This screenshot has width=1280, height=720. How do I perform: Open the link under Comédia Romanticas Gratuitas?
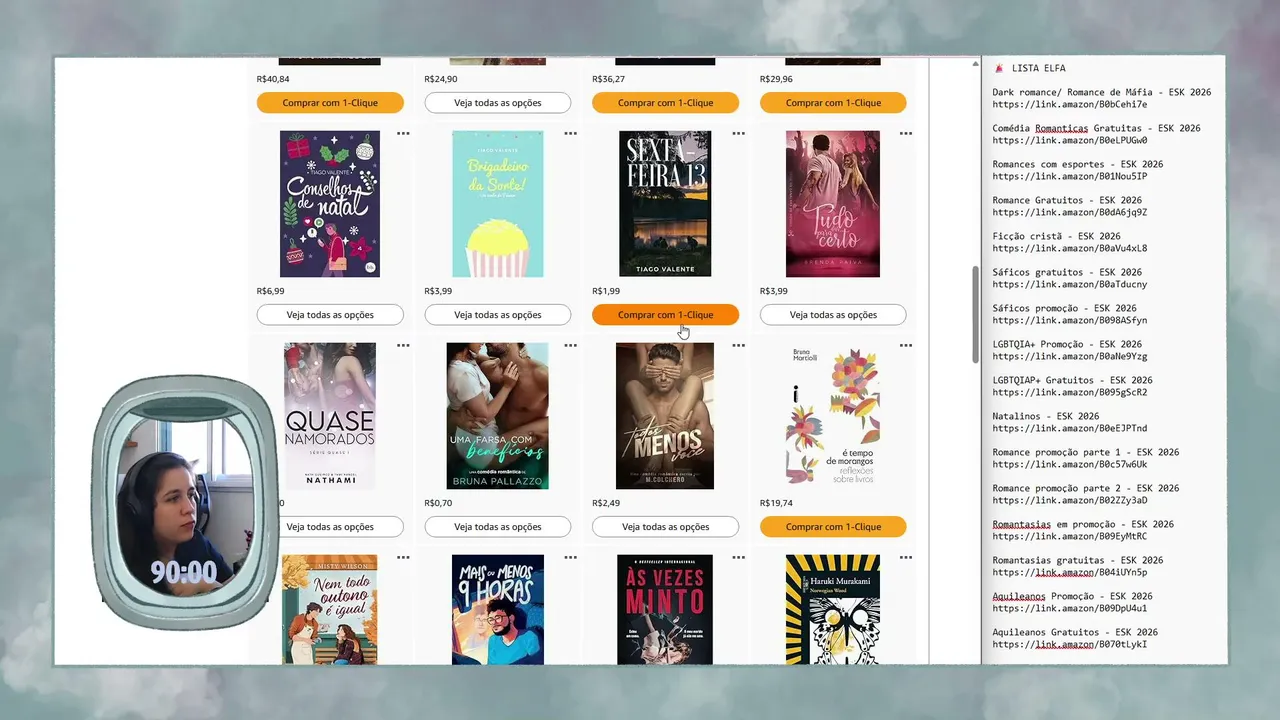(x=1070, y=140)
